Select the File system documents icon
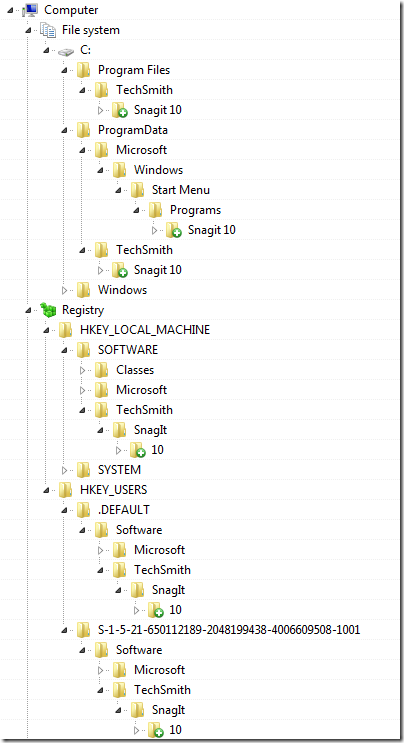Viewport: 404px width, 743px height. tap(48, 30)
